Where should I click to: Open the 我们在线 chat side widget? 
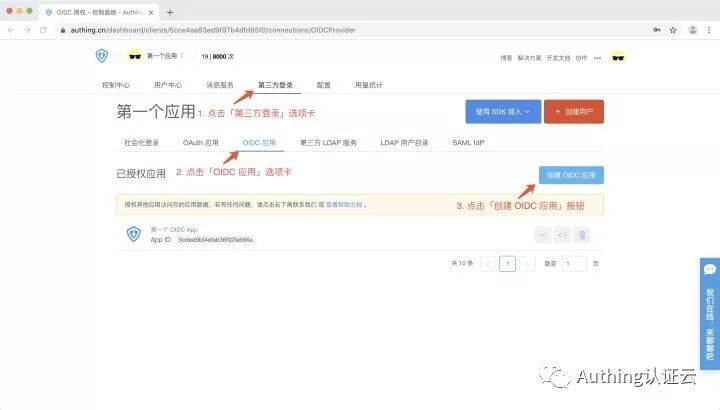710,314
